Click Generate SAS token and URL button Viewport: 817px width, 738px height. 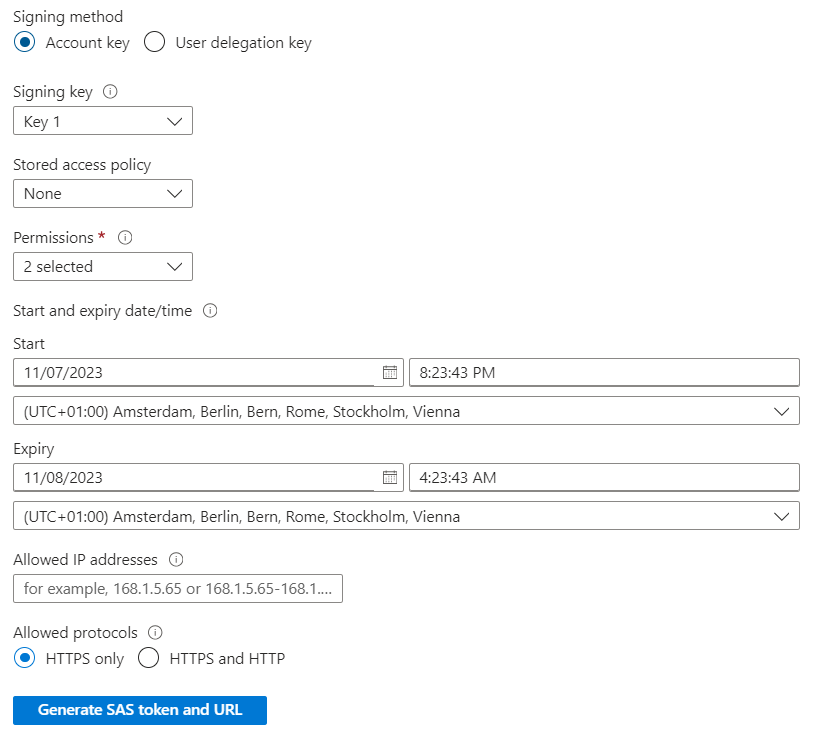(140, 710)
